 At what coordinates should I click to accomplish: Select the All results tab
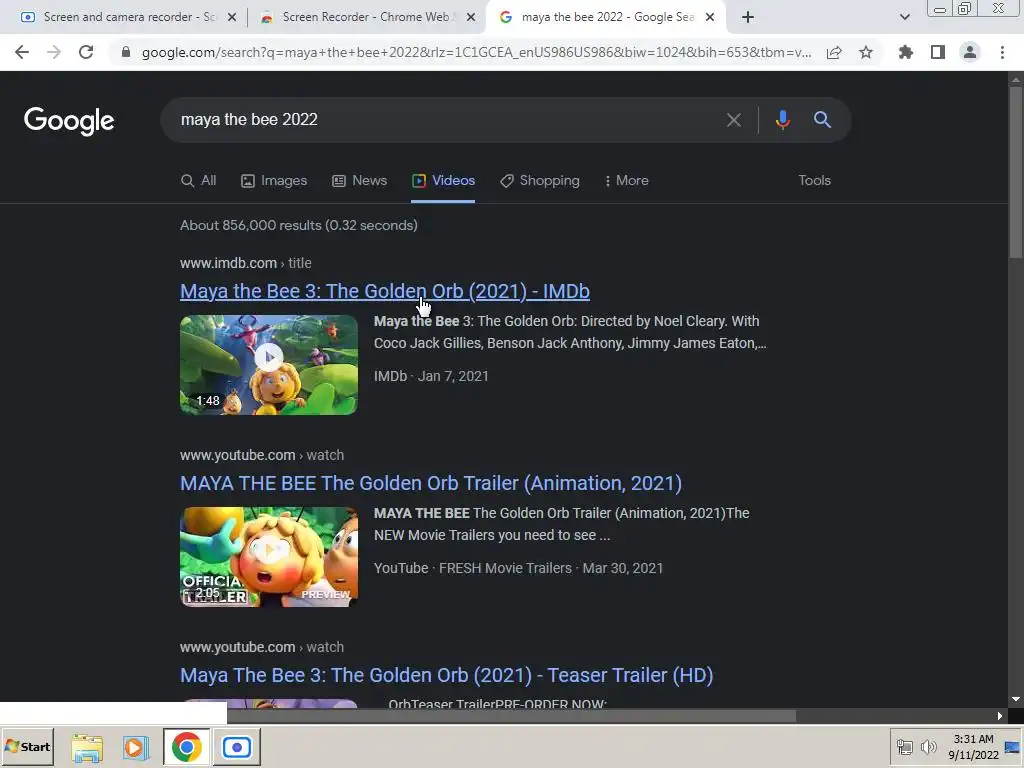[x=199, y=181]
